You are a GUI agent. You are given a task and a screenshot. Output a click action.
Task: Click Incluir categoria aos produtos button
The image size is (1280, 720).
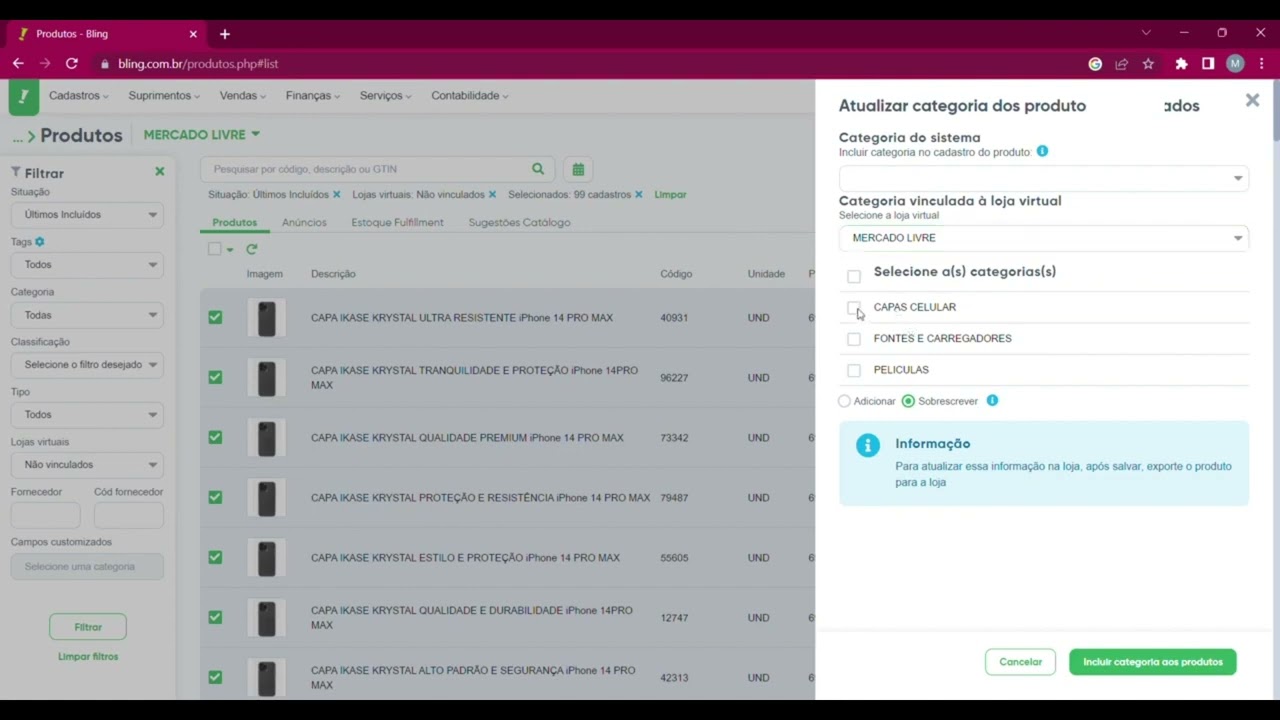(1152, 662)
